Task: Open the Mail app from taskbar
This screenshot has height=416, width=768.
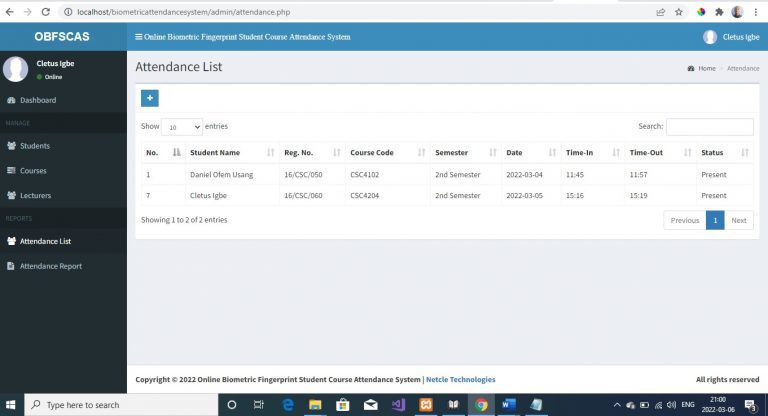Action: pos(371,405)
